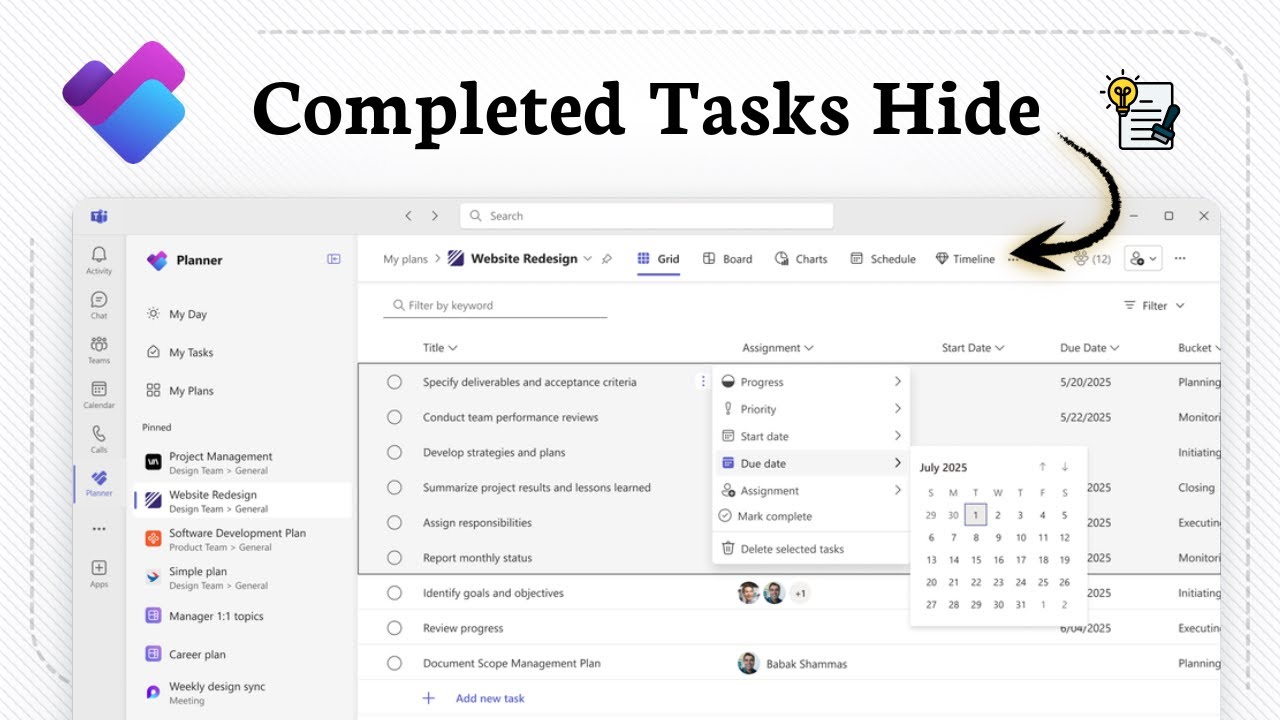Open My Day view
Screen dimensions: 1280x720
176,314
